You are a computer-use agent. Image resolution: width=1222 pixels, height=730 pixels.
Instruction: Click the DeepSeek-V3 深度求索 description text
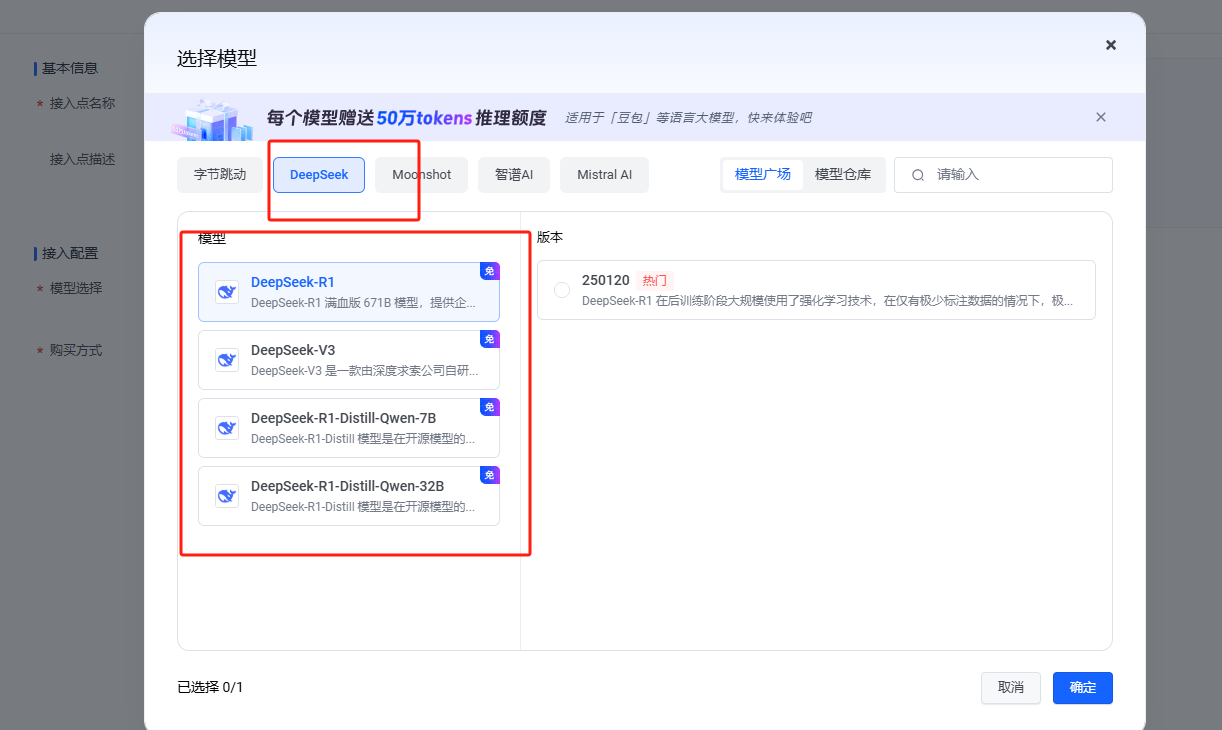point(365,370)
